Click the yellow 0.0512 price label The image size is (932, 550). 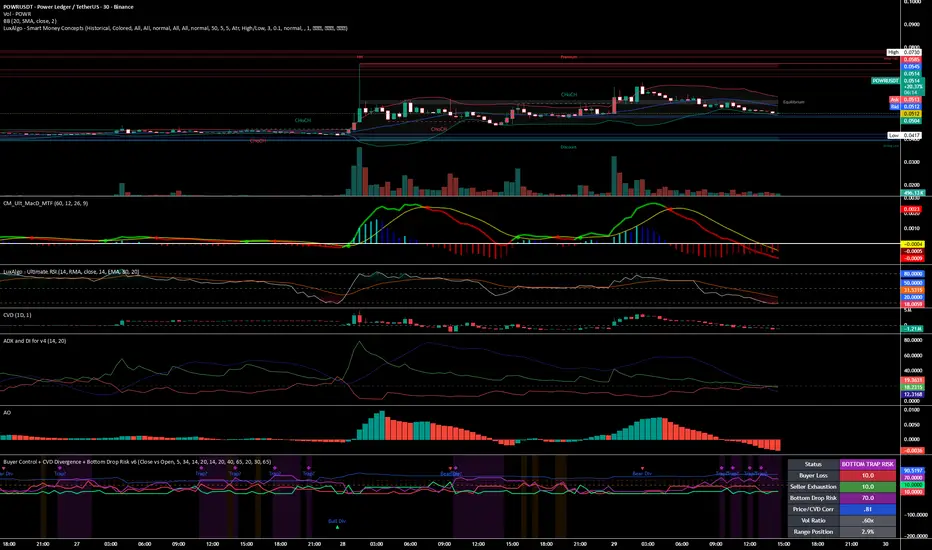click(912, 114)
